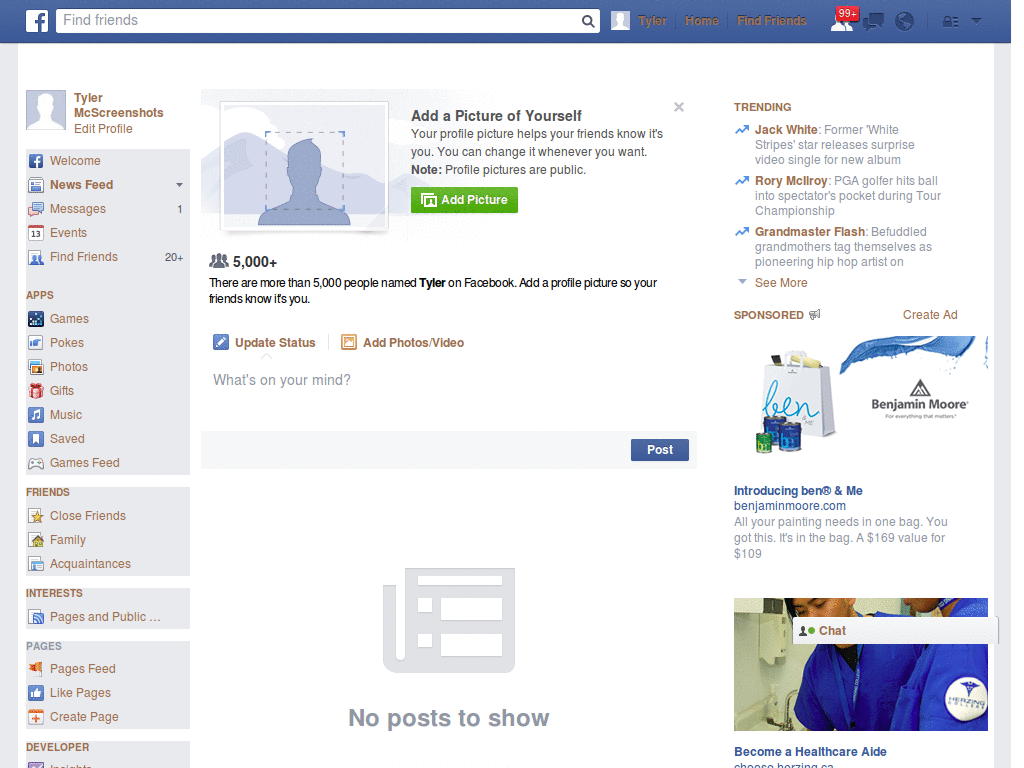1024x768 pixels.
Task: Open friend requests icon with 99+ badge
Action: (843, 20)
